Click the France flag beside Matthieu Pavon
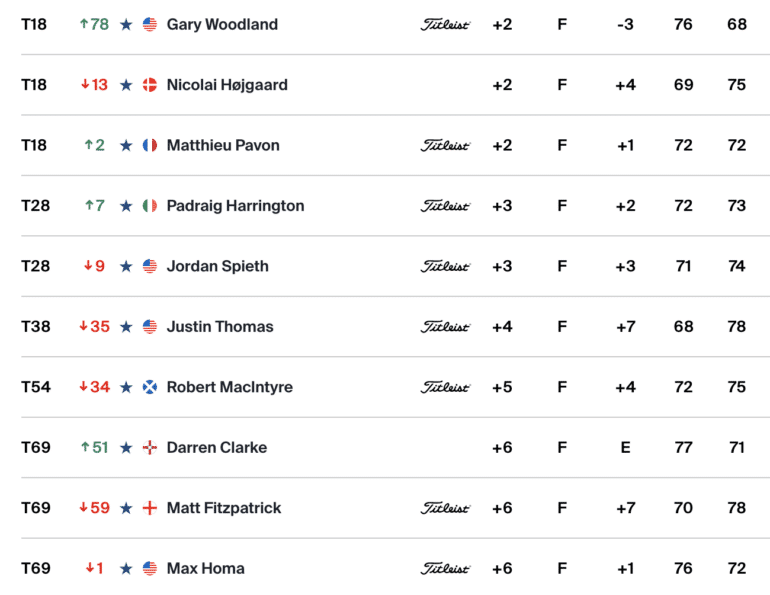The height and width of the screenshot is (595, 770). 150,145
